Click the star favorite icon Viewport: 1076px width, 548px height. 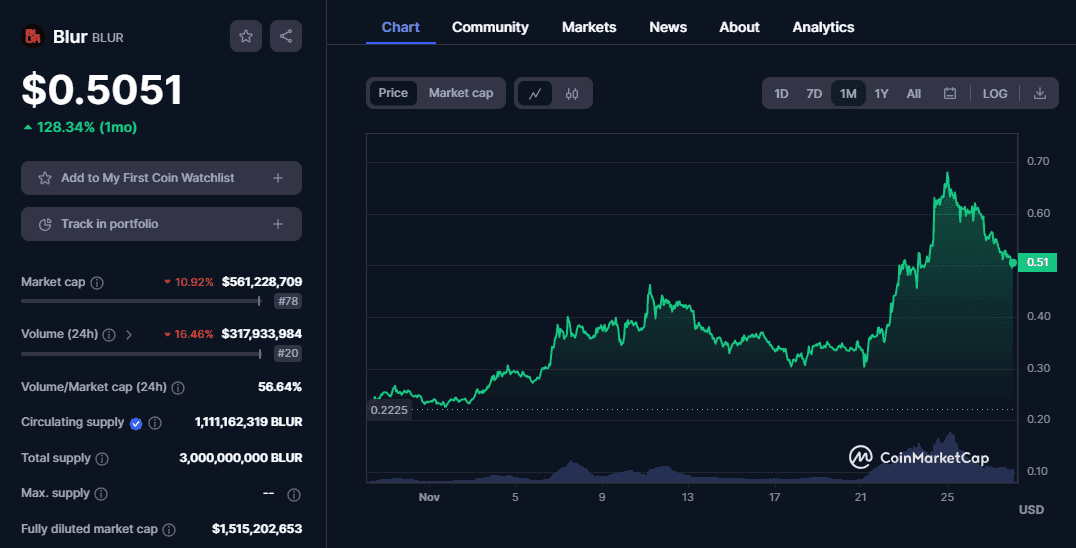coord(246,36)
